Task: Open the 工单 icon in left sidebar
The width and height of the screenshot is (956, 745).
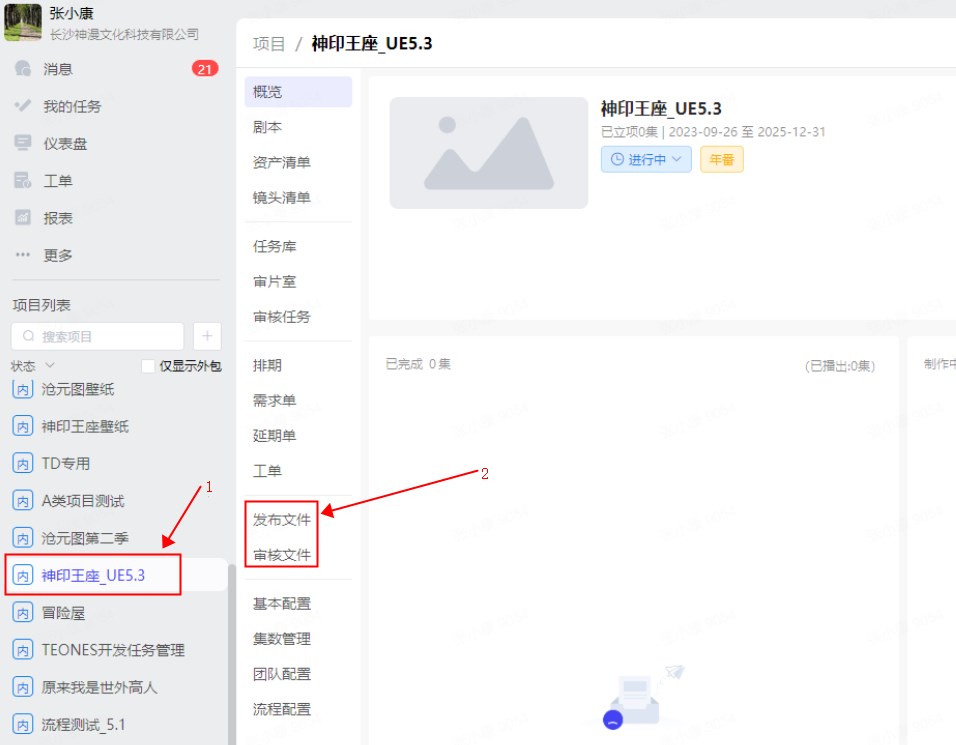Action: tap(23, 180)
